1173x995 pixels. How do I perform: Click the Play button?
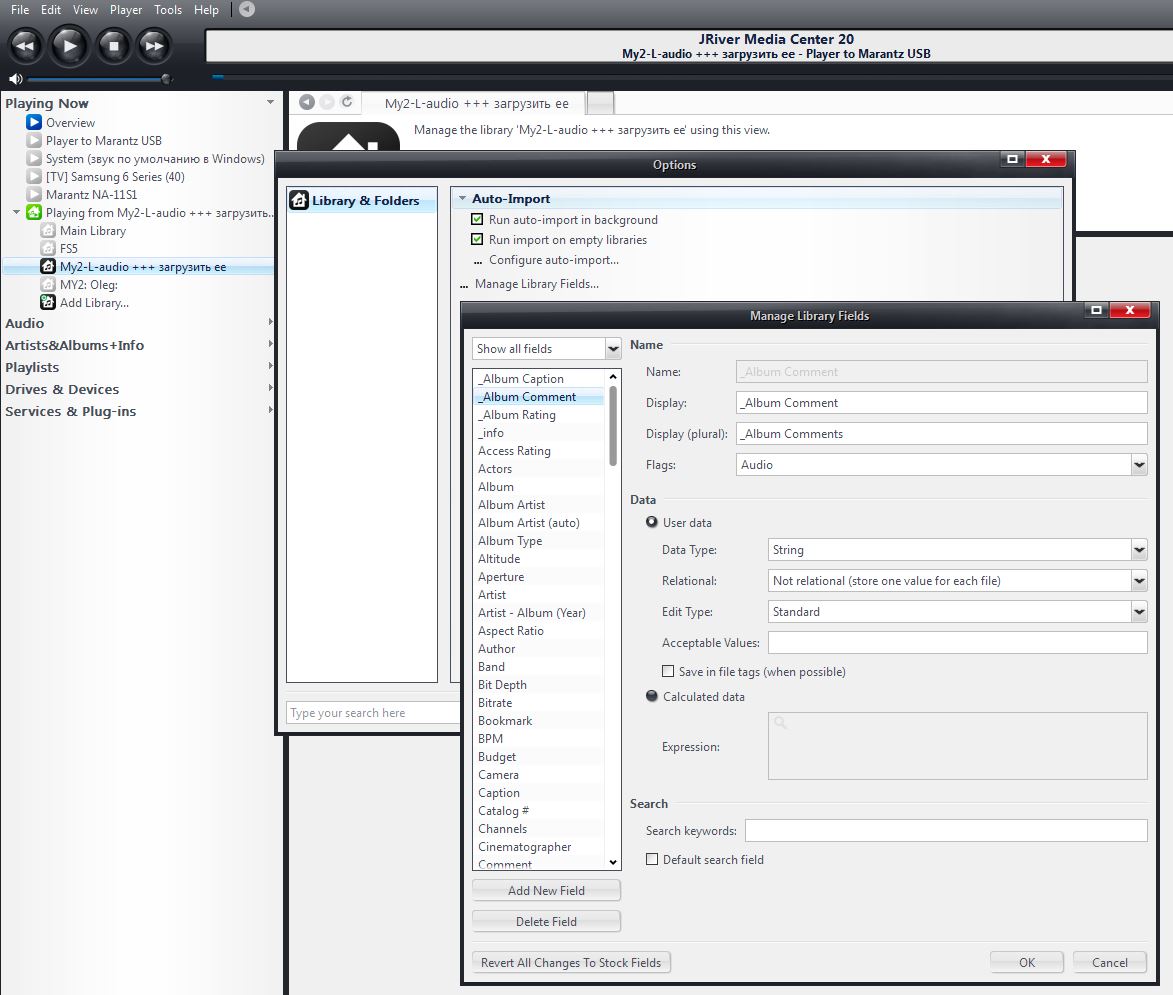pyautogui.click(x=70, y=46)
